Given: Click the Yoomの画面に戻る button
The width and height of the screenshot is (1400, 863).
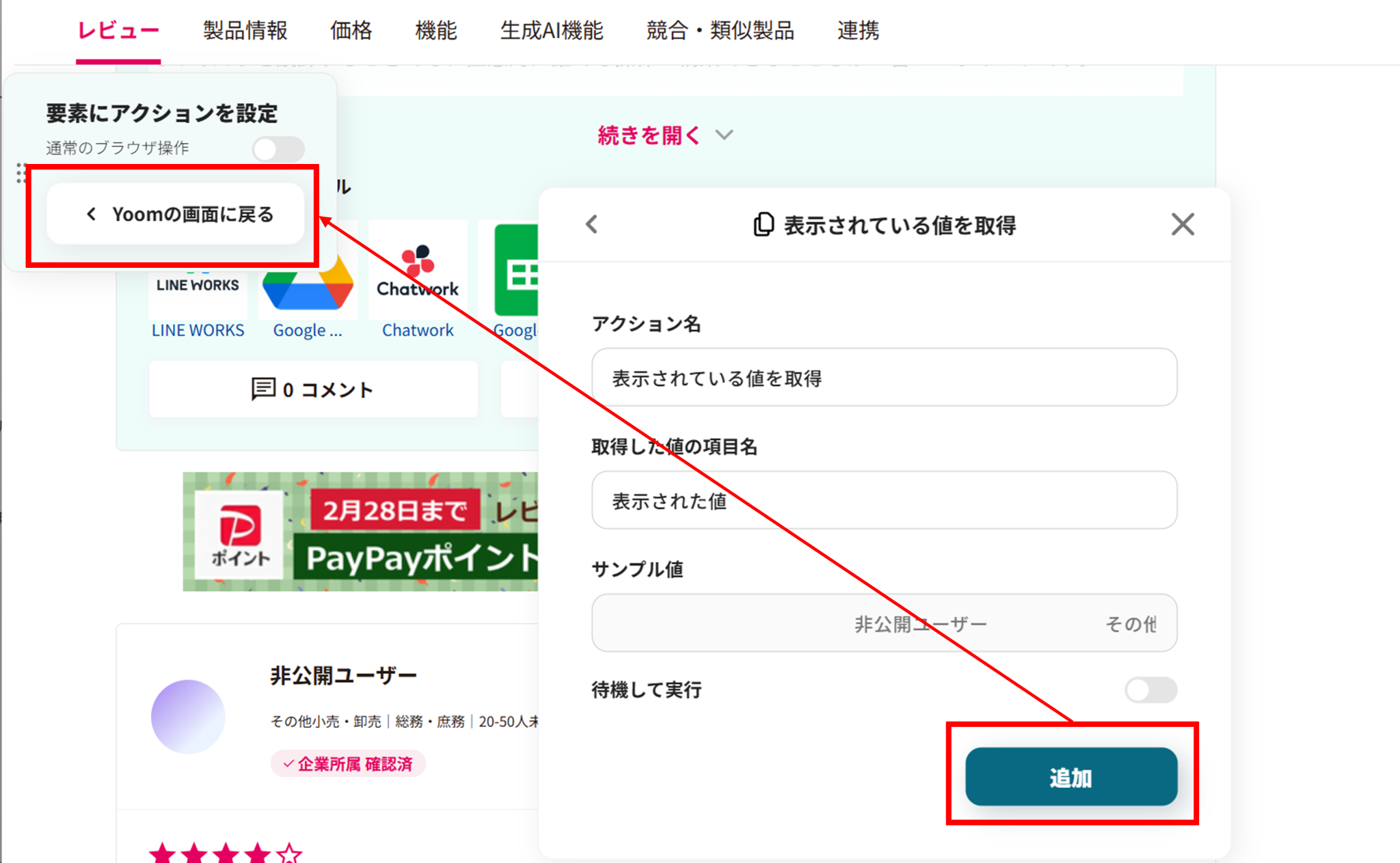Looking at the screenshot, I should pos(176,215).
